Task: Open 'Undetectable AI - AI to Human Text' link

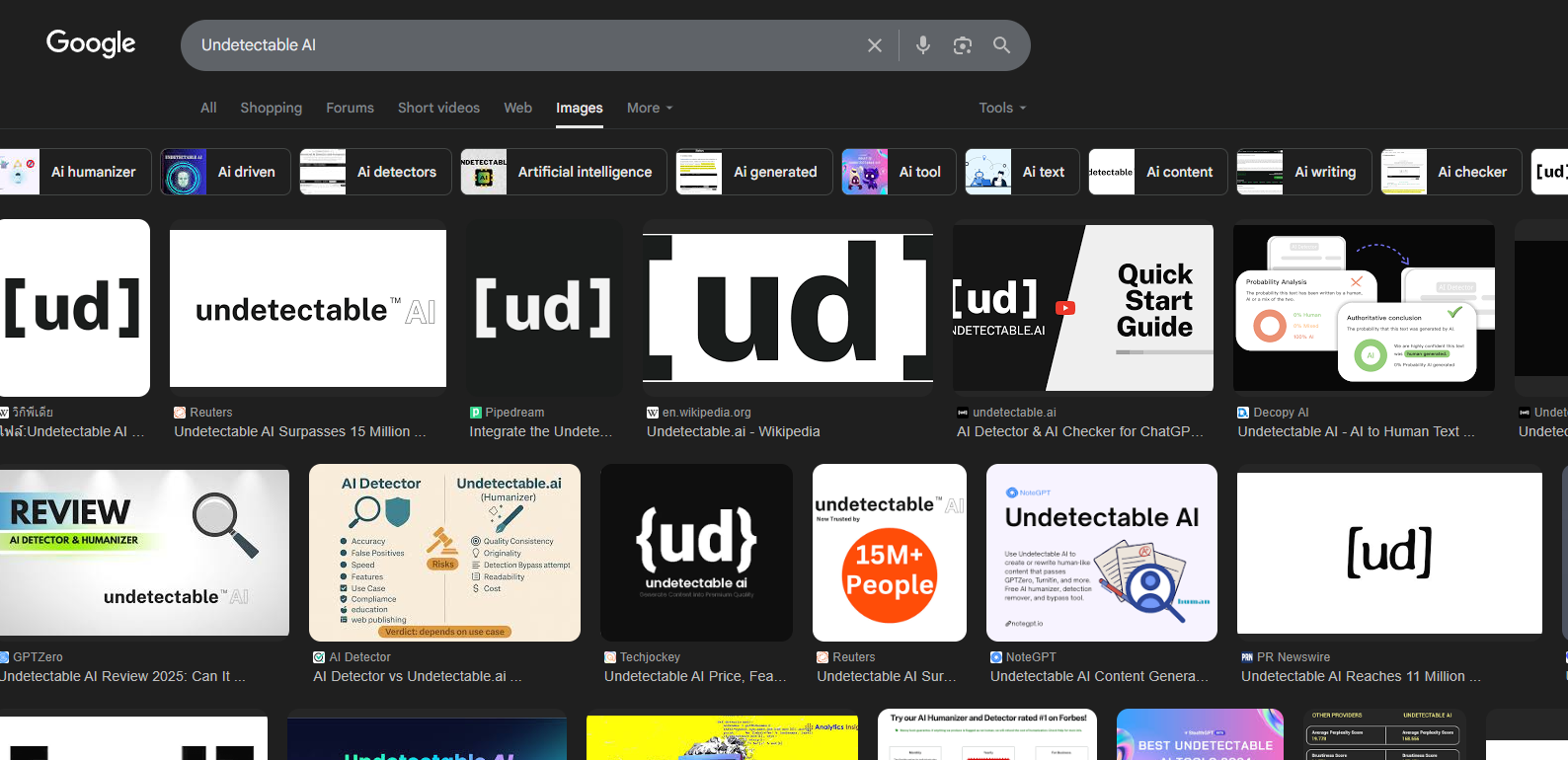Action: point(1356,431)
